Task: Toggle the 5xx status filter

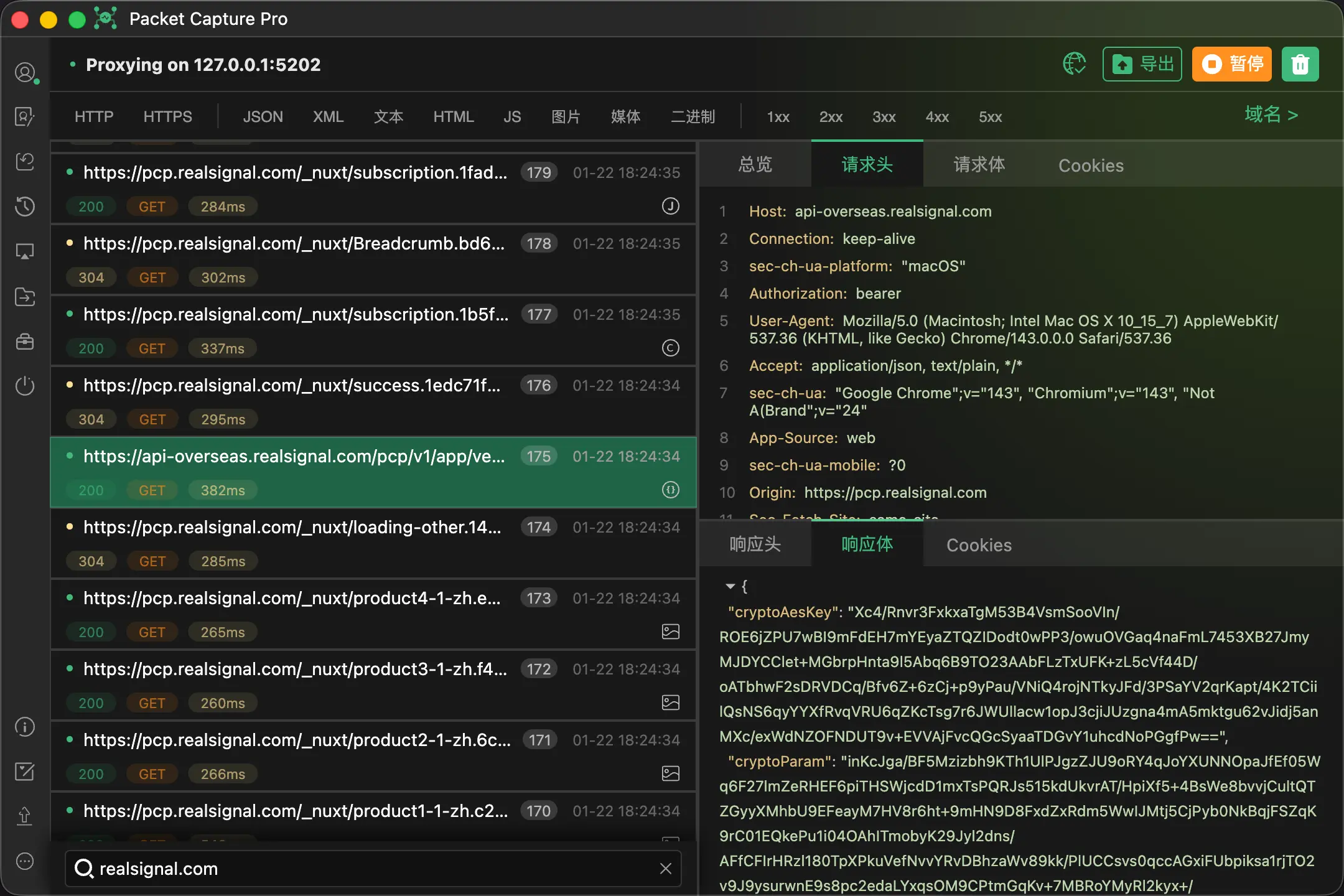Action: click(991, 116)
